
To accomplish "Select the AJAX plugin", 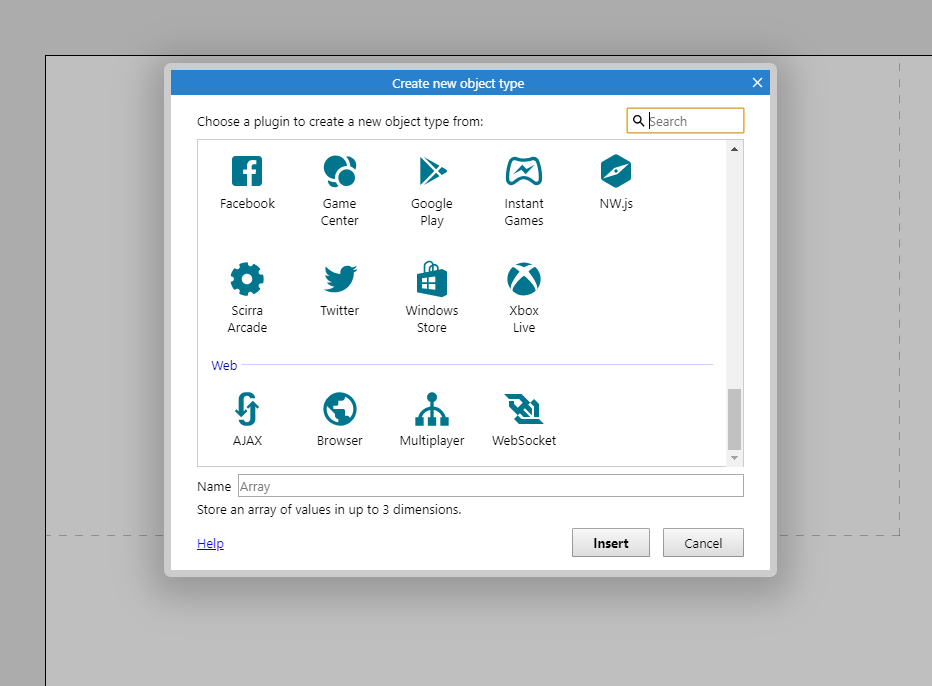I will pyautogui.click(x=247, y=409).
